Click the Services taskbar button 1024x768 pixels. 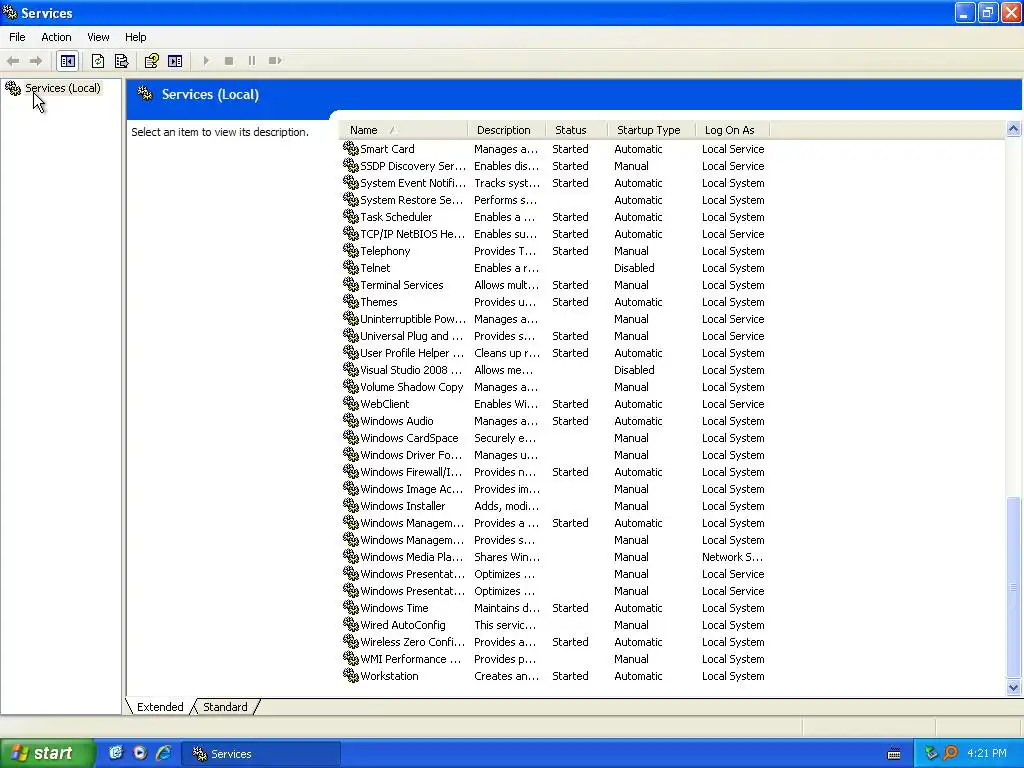tap(260, 754)
